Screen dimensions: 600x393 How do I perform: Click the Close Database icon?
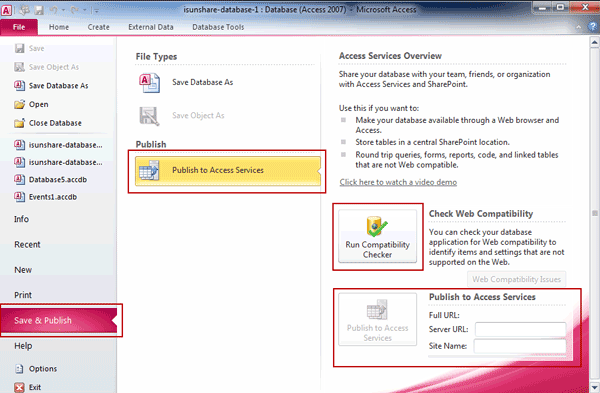click(x=20, y=123)
